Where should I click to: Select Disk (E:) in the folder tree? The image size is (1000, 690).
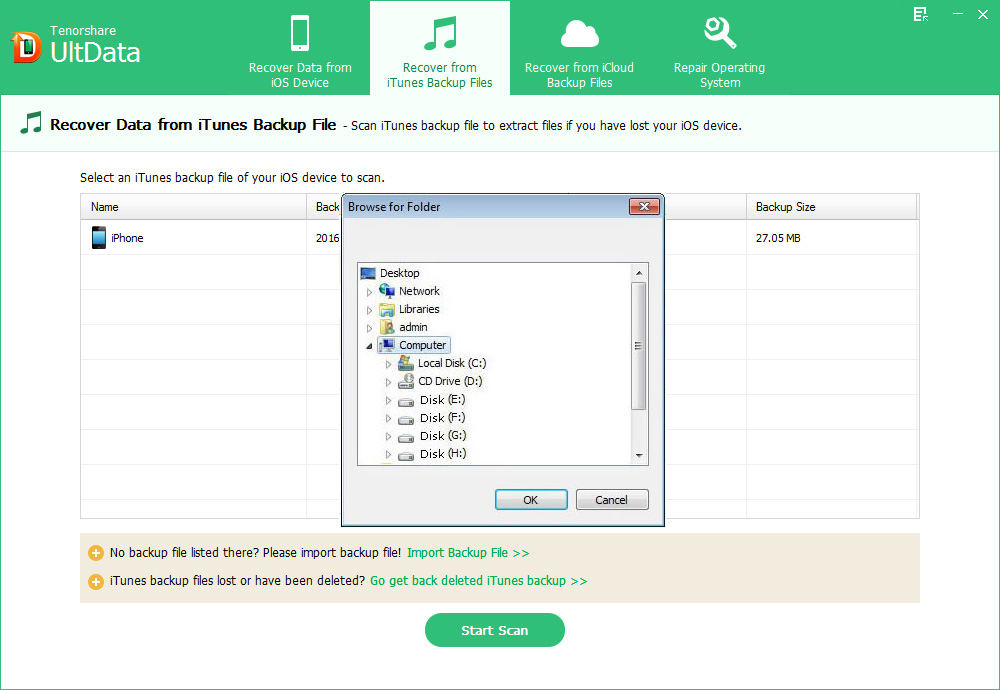(443, 400)
